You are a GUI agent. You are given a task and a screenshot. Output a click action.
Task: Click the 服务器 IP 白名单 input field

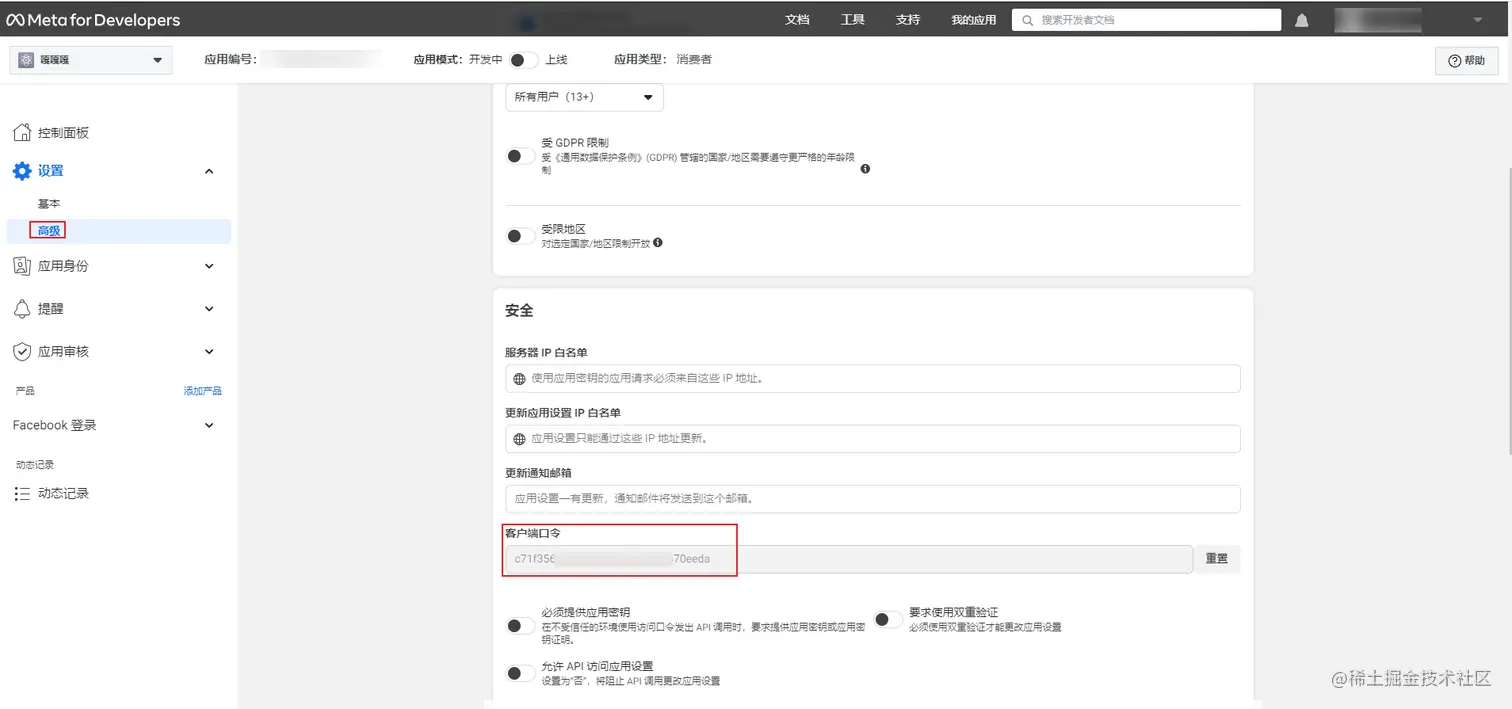(873, 379)
